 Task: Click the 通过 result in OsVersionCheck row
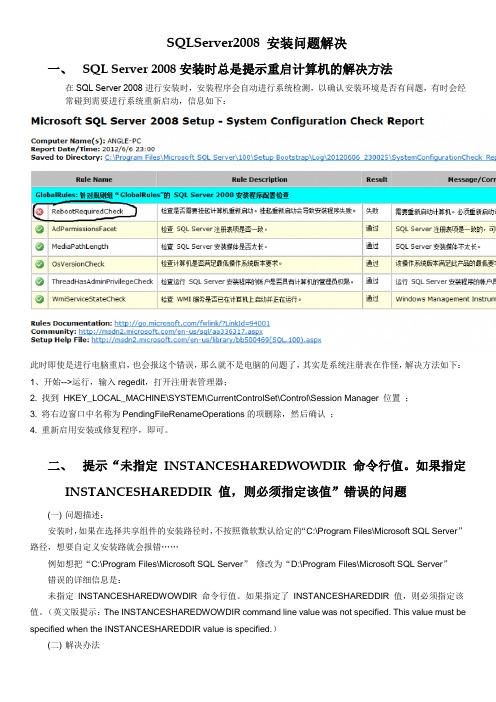[x=372, y=263]
